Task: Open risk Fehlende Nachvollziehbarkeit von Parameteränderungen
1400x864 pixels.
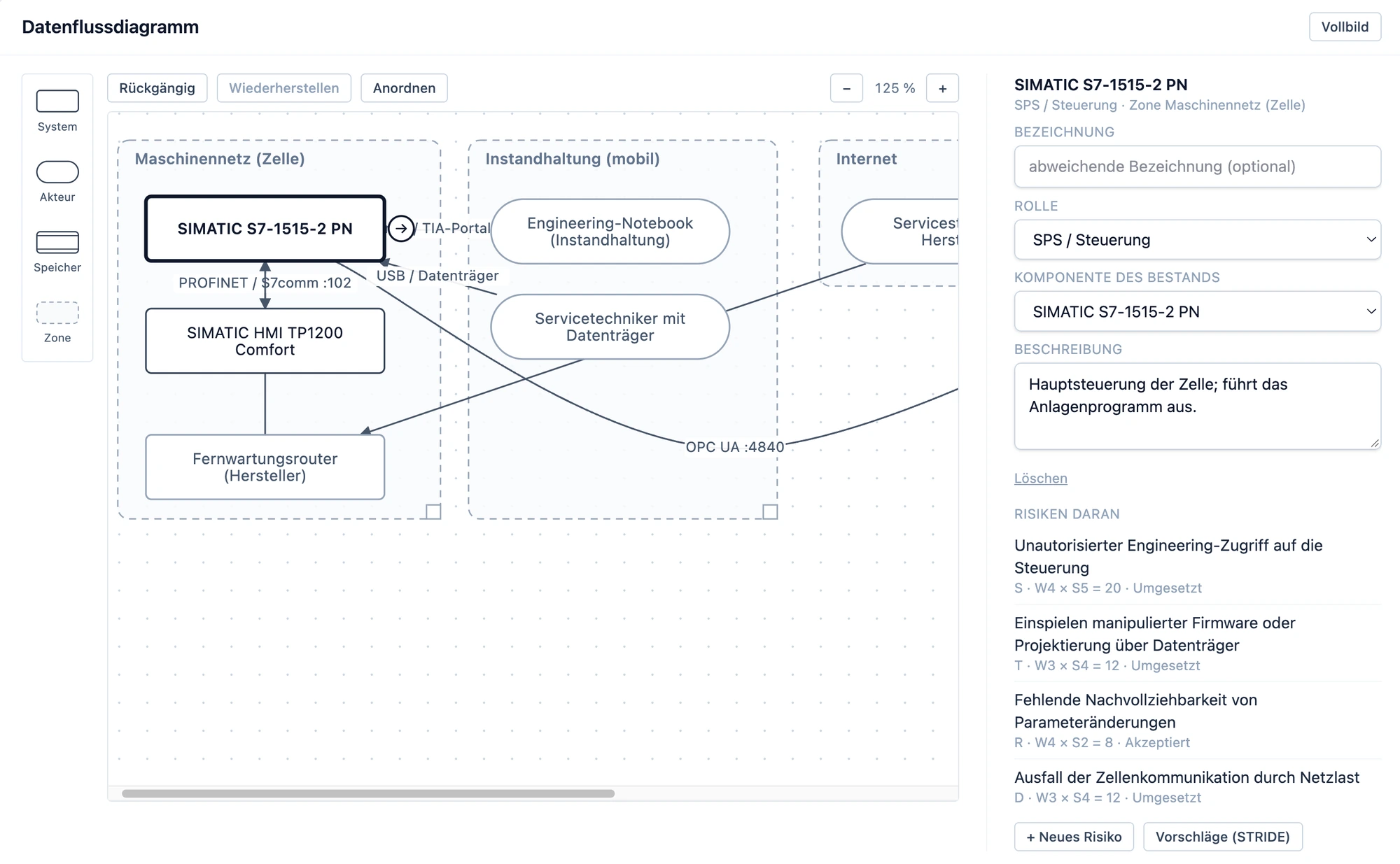Action: [x=1197, y=720]
